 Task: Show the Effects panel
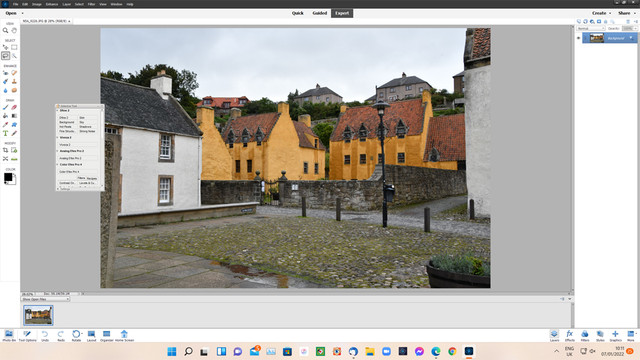click(569, 336)
